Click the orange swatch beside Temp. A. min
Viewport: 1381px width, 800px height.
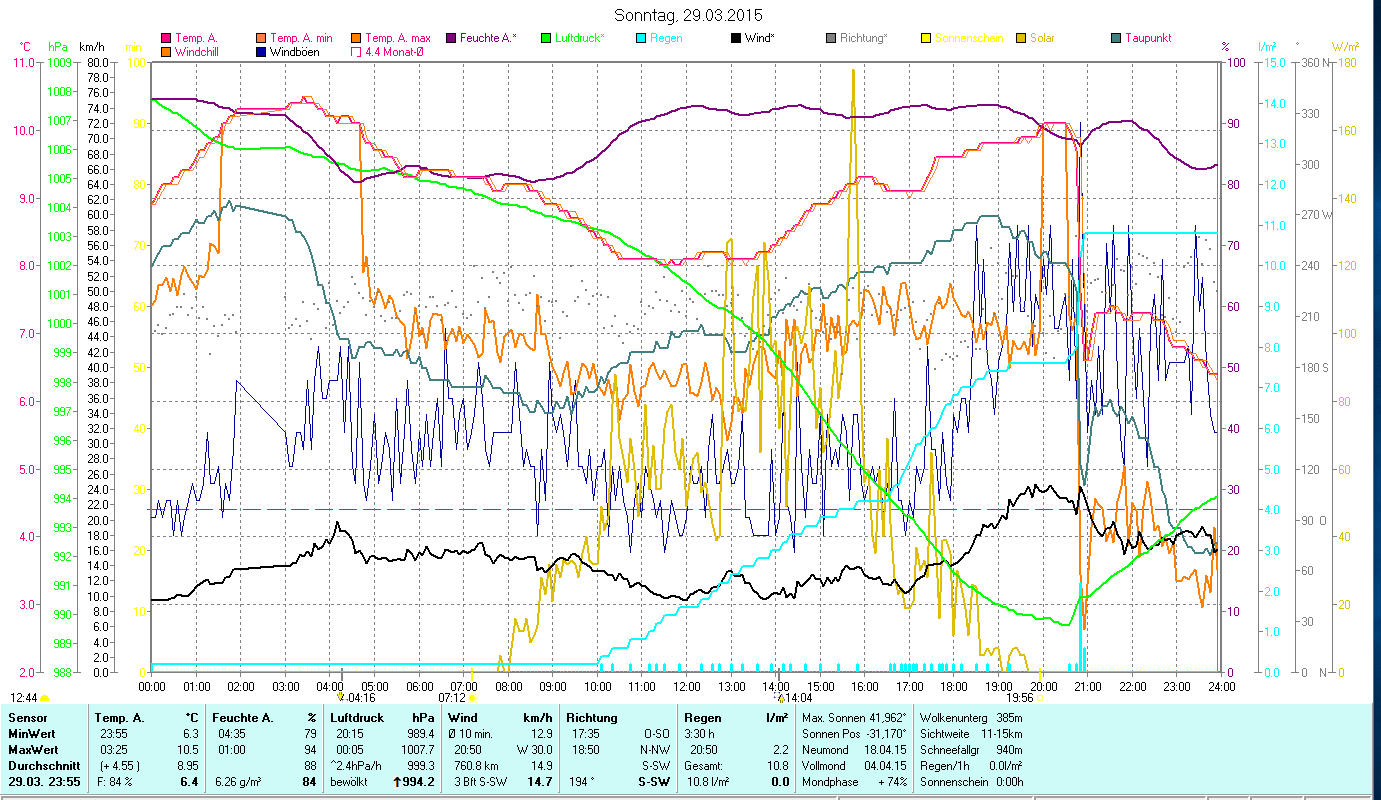(x=262, y=38)
